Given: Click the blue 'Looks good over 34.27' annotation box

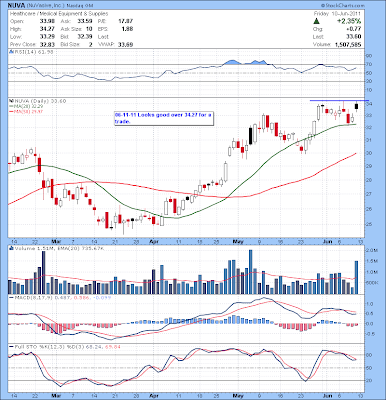Looking at the screenshot, I should 164,118.
